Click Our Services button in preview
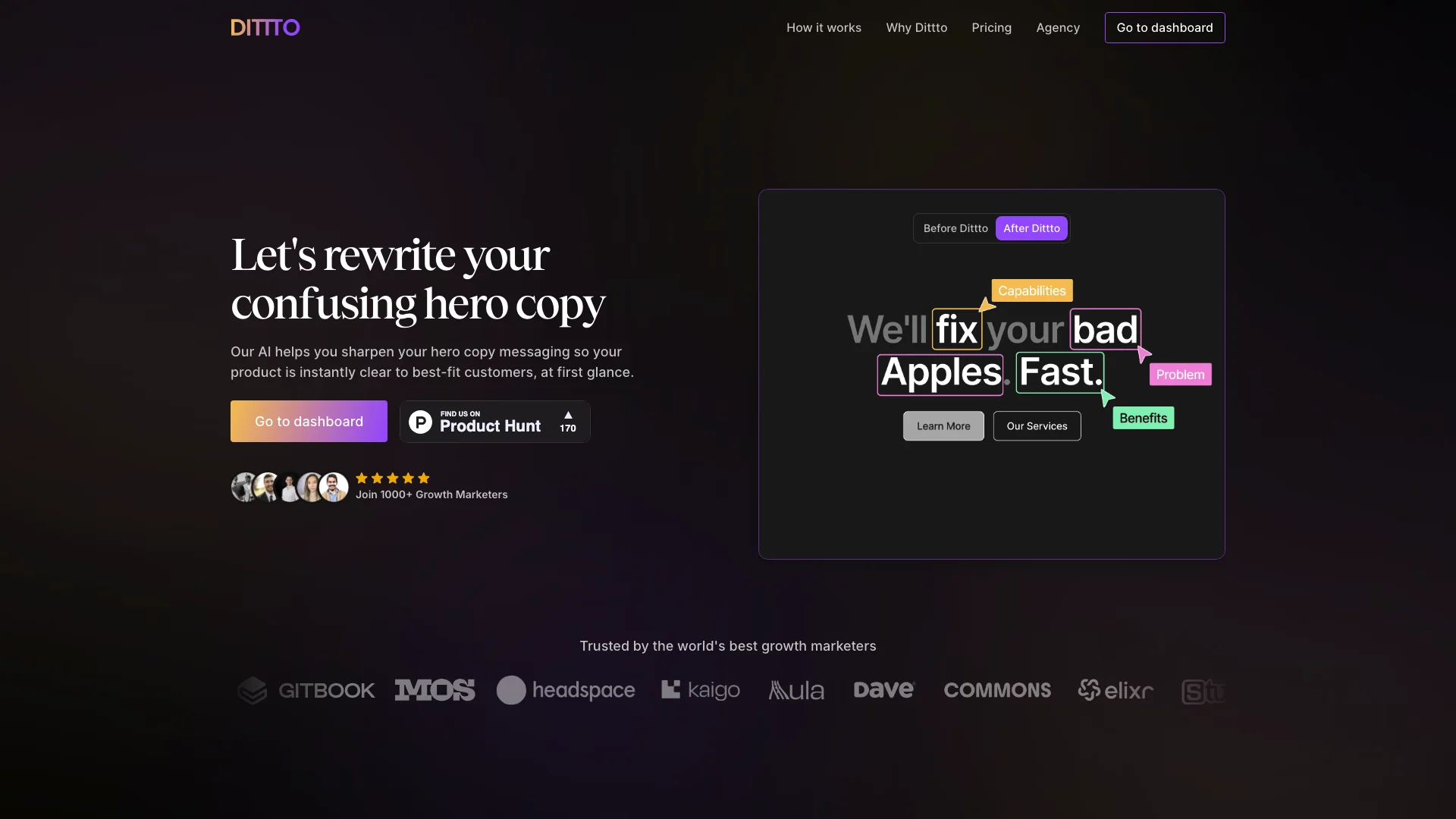Image resolution: width=1456 pixels, height=819 pixels. click(1036, 426)
